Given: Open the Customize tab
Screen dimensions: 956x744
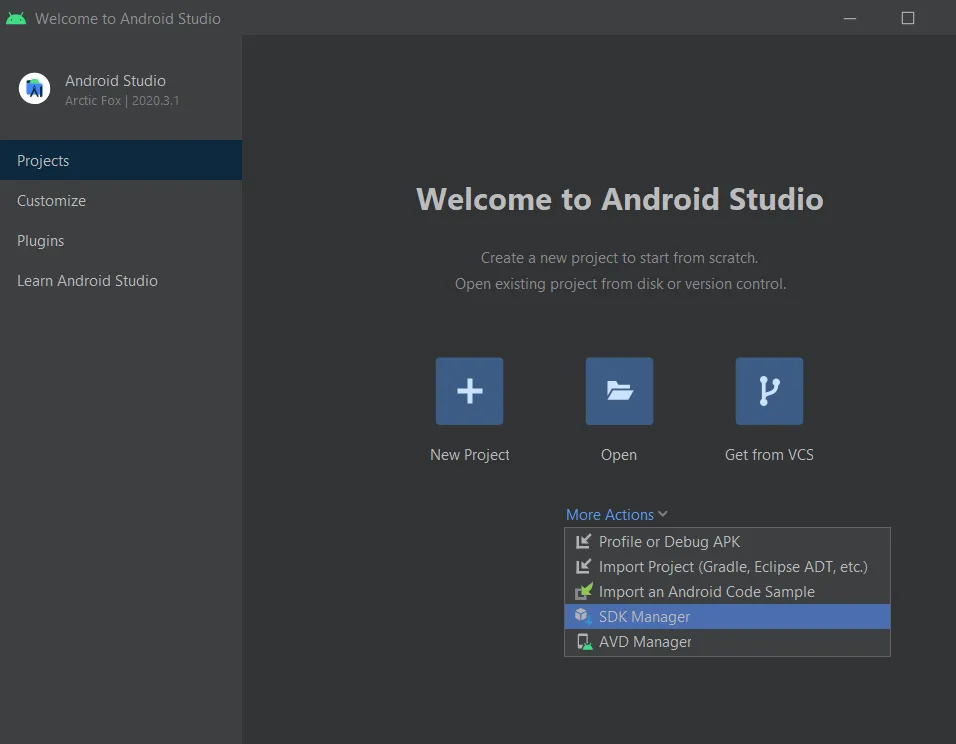Looking at the screenshot, I should pyautogui.click(x=51, y=201).
